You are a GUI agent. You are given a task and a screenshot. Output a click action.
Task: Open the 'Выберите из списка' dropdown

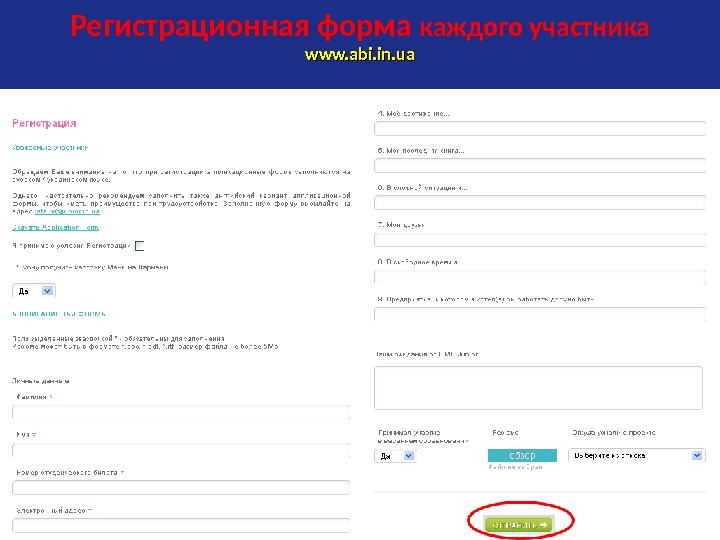click(x=636, y=455)
